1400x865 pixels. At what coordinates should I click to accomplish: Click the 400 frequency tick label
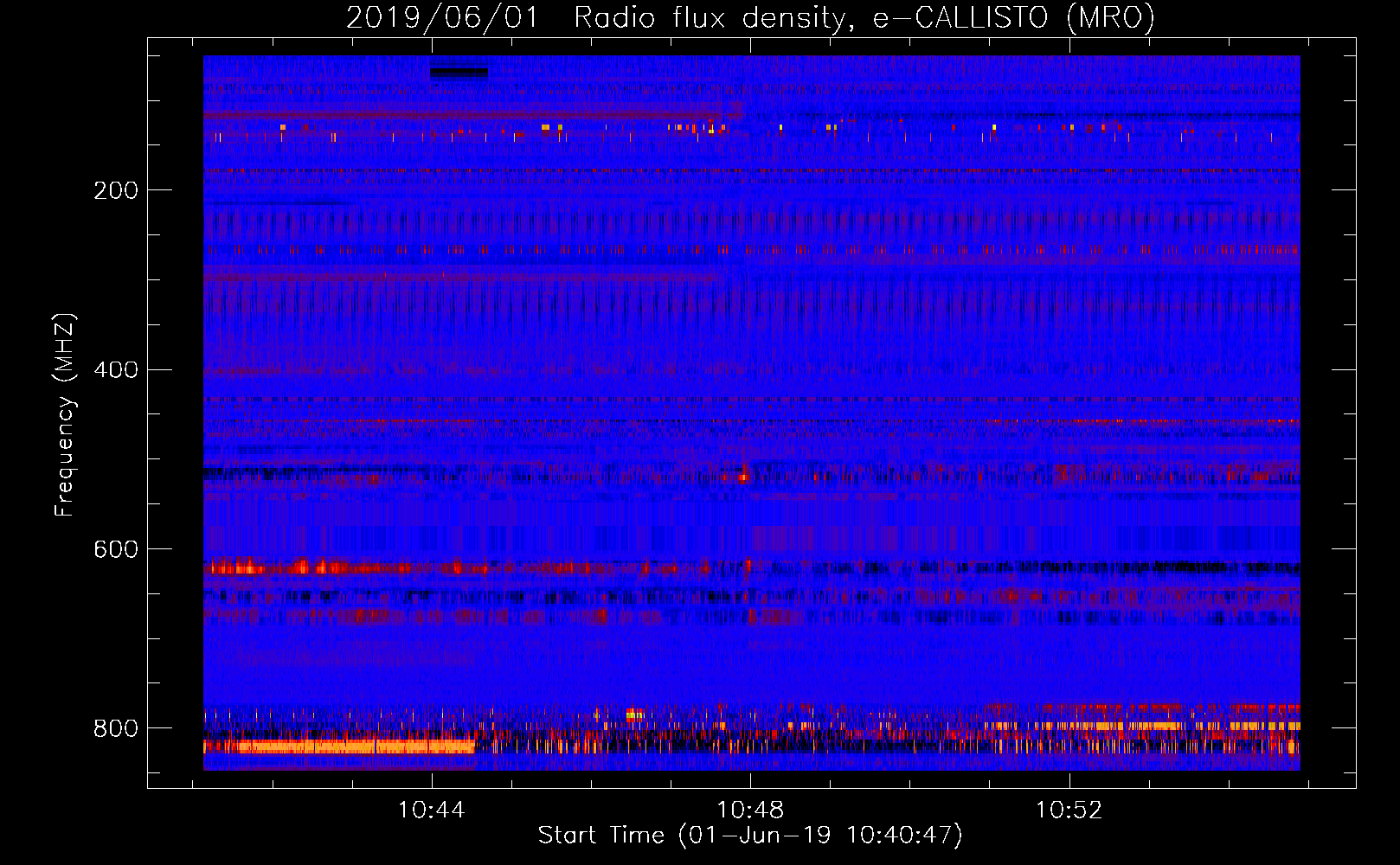pos(116,370)
